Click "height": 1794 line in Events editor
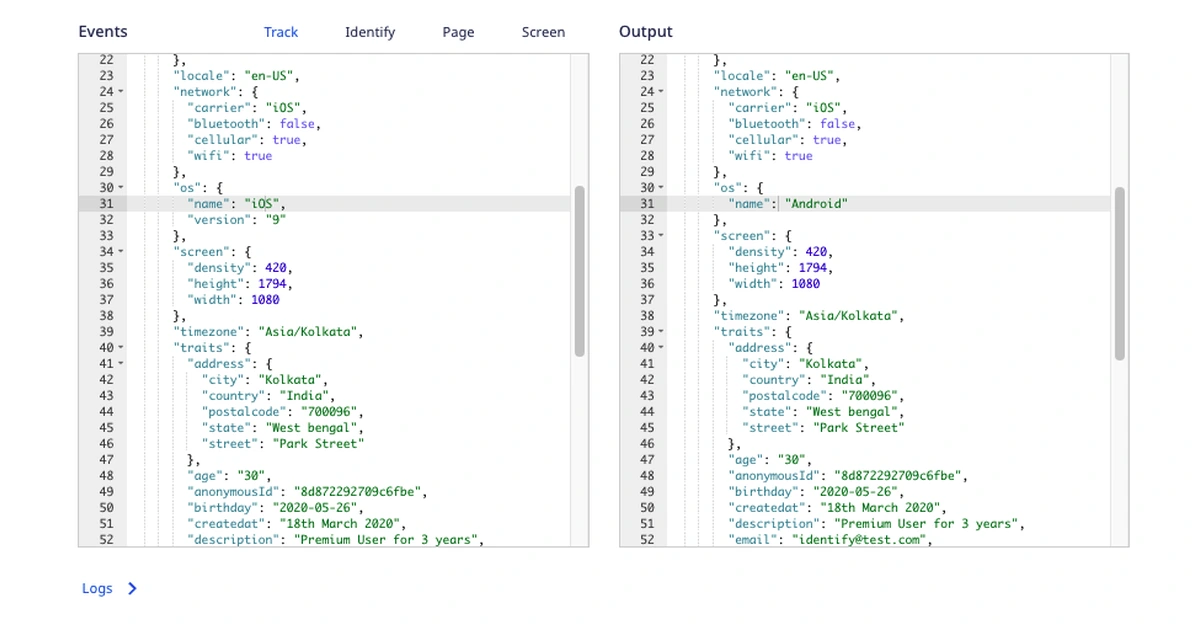Screen dimensions: 1200x630 (239, 284)
